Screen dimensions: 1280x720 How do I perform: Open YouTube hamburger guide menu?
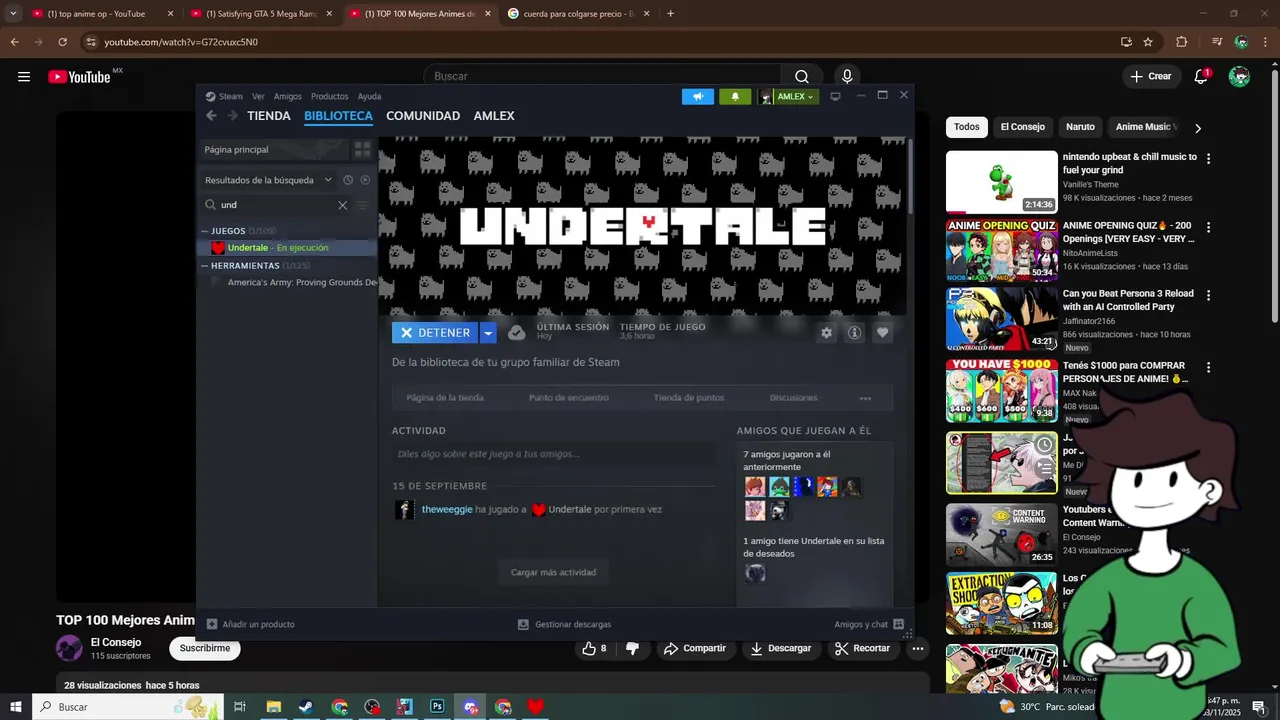(x=24, y=76)
